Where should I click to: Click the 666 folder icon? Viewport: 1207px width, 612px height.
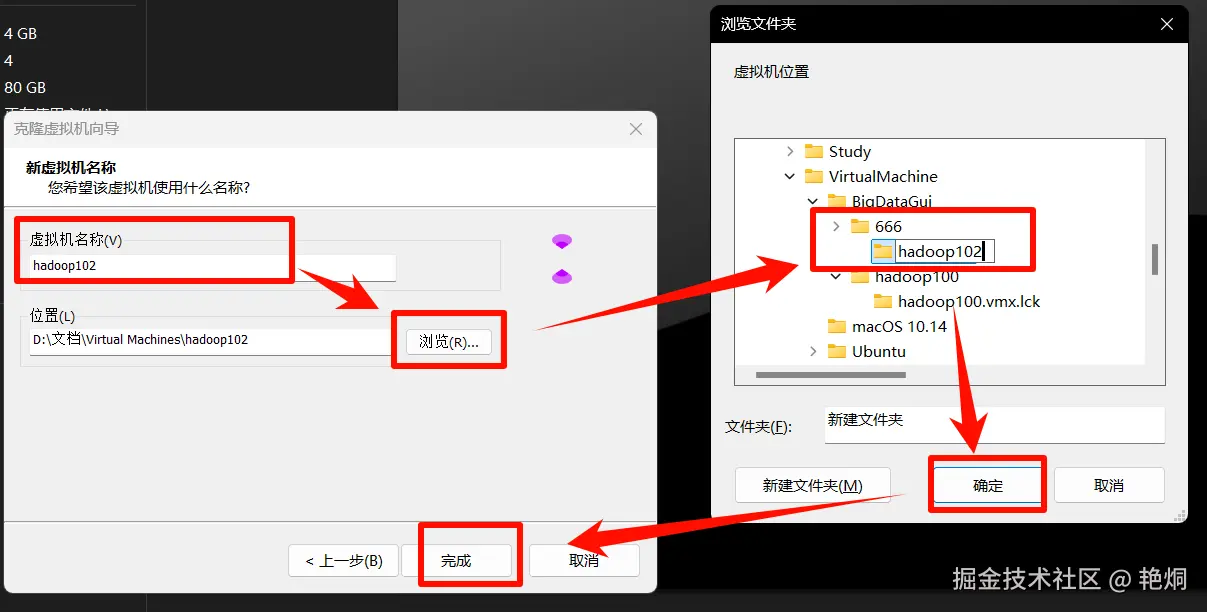pyautogui.click(x=857, y=226)
